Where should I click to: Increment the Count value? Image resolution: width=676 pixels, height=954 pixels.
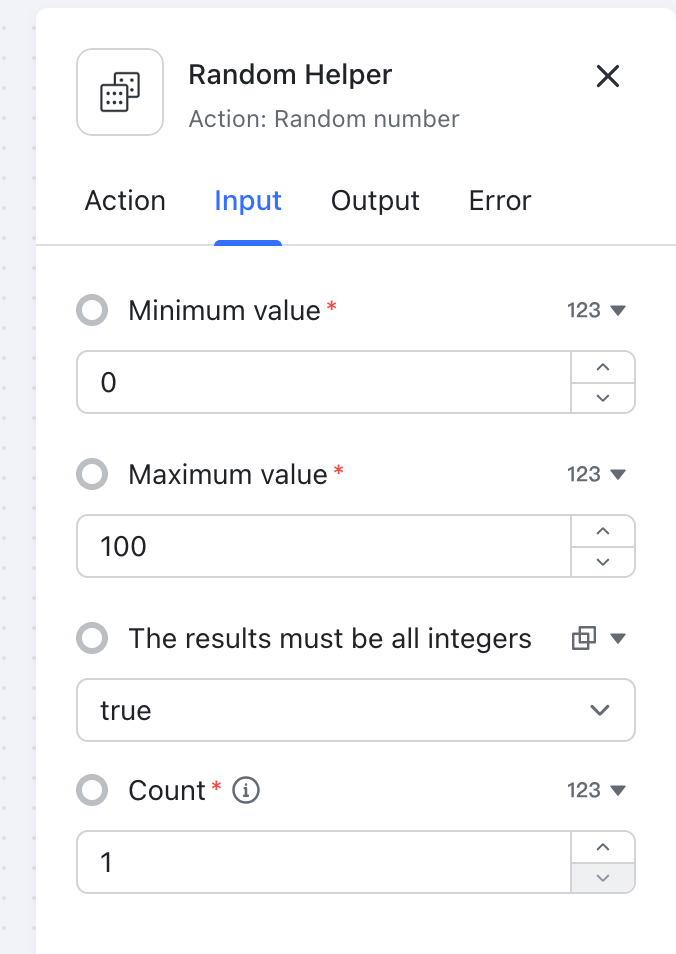pos(602,847)
